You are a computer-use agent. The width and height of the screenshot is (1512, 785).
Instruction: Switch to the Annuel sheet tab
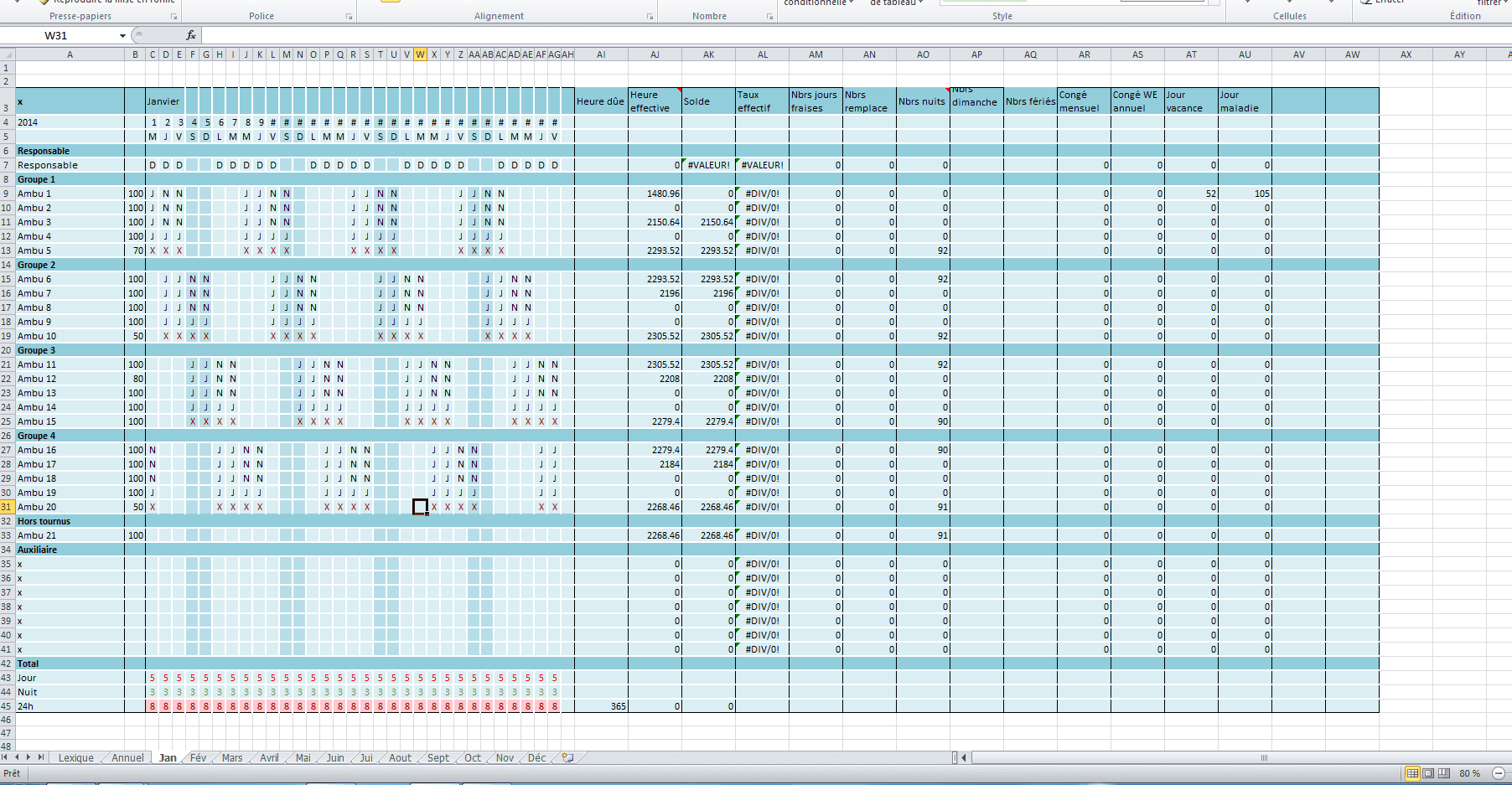pyautogui.click(x=127, y=757)
